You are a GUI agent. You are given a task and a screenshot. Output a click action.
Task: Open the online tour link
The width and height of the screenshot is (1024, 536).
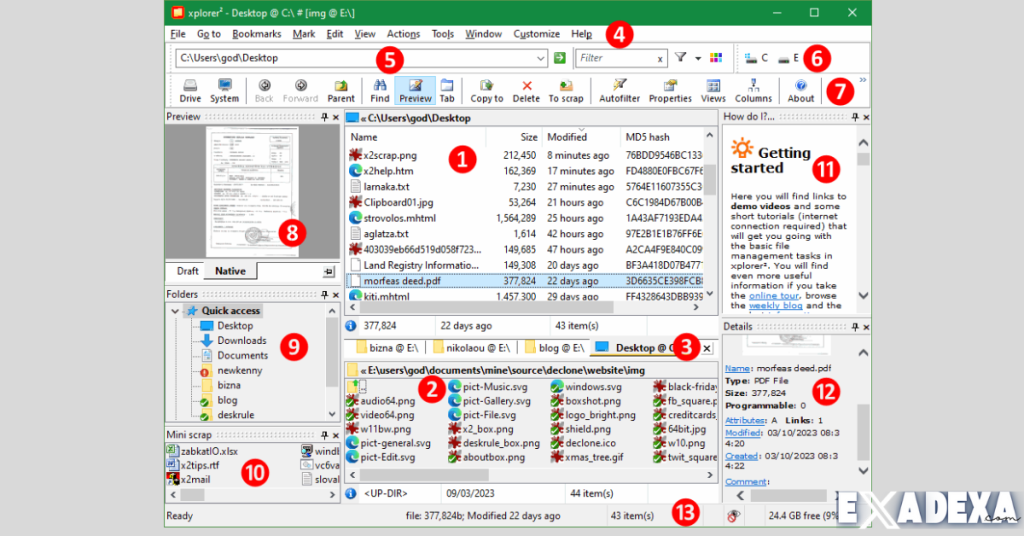pyautogui.click(x=774, y=296)
